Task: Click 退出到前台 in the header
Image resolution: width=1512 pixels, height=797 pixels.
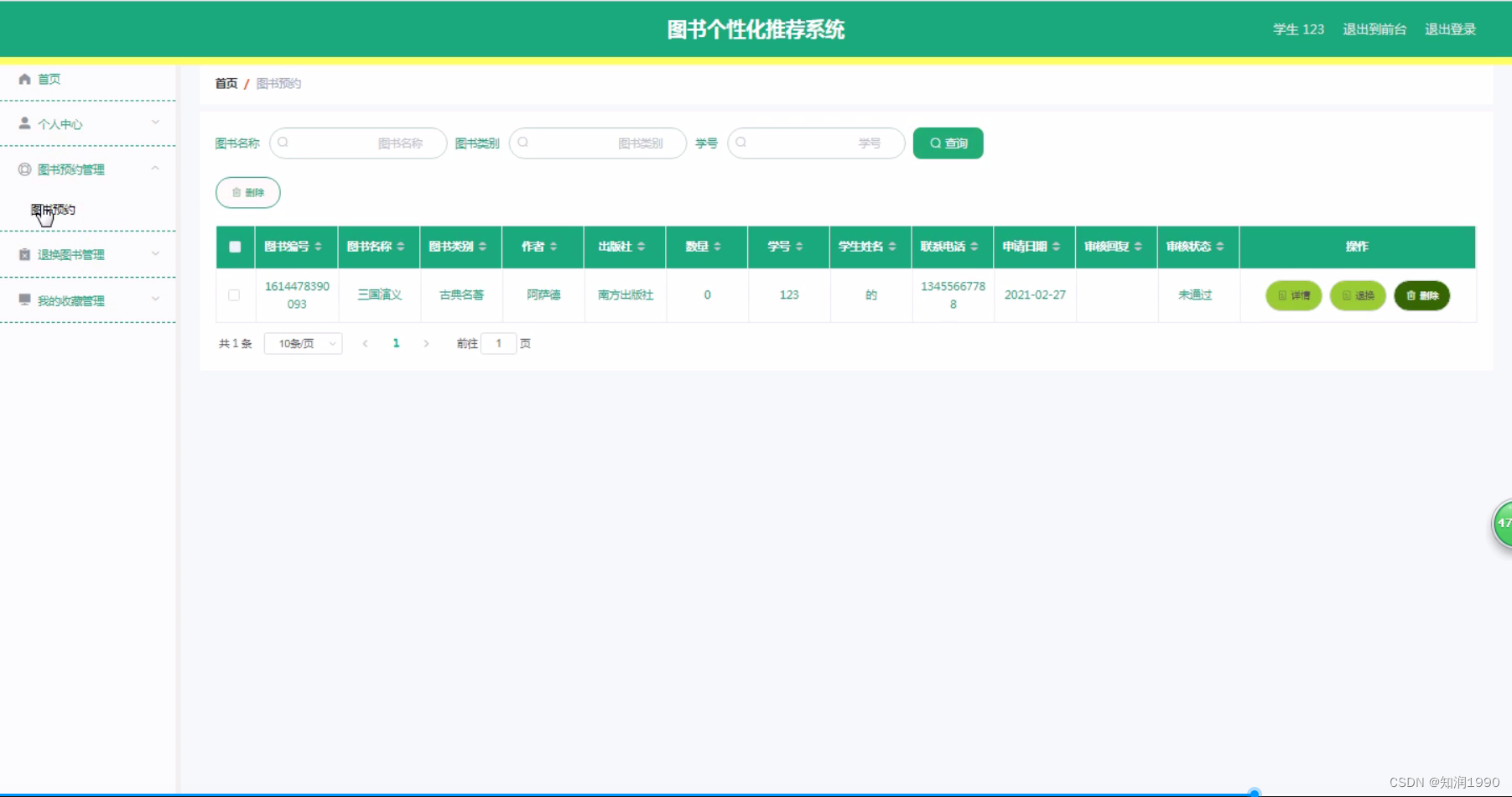Action: pyautogui.click(x=1374, y=29)
